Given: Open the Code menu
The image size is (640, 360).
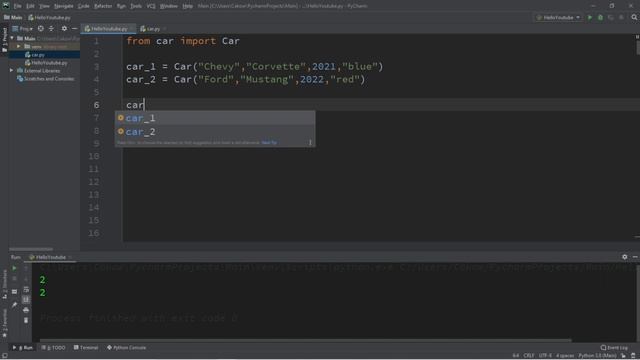Looking at the screenshot, I should point(84,6).
